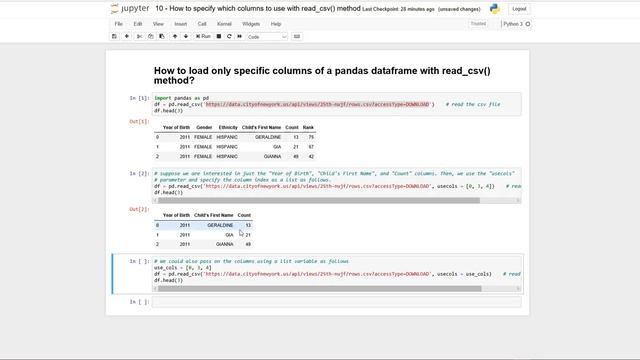Click the Out[1] output prompt
This screenshot has height=360, width=640.
(x=139, y=121)
